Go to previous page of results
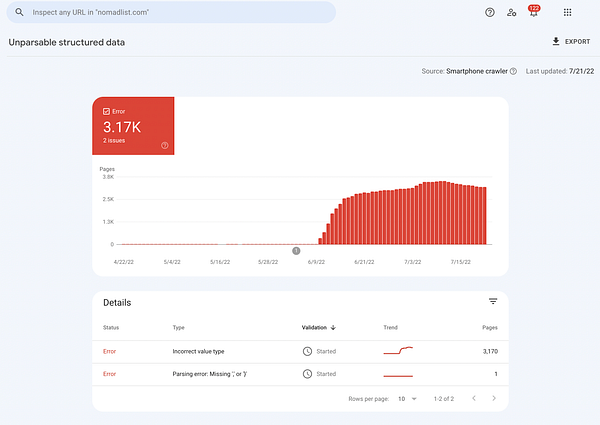This screenshot has width=600, height=425. click(473, 399)
